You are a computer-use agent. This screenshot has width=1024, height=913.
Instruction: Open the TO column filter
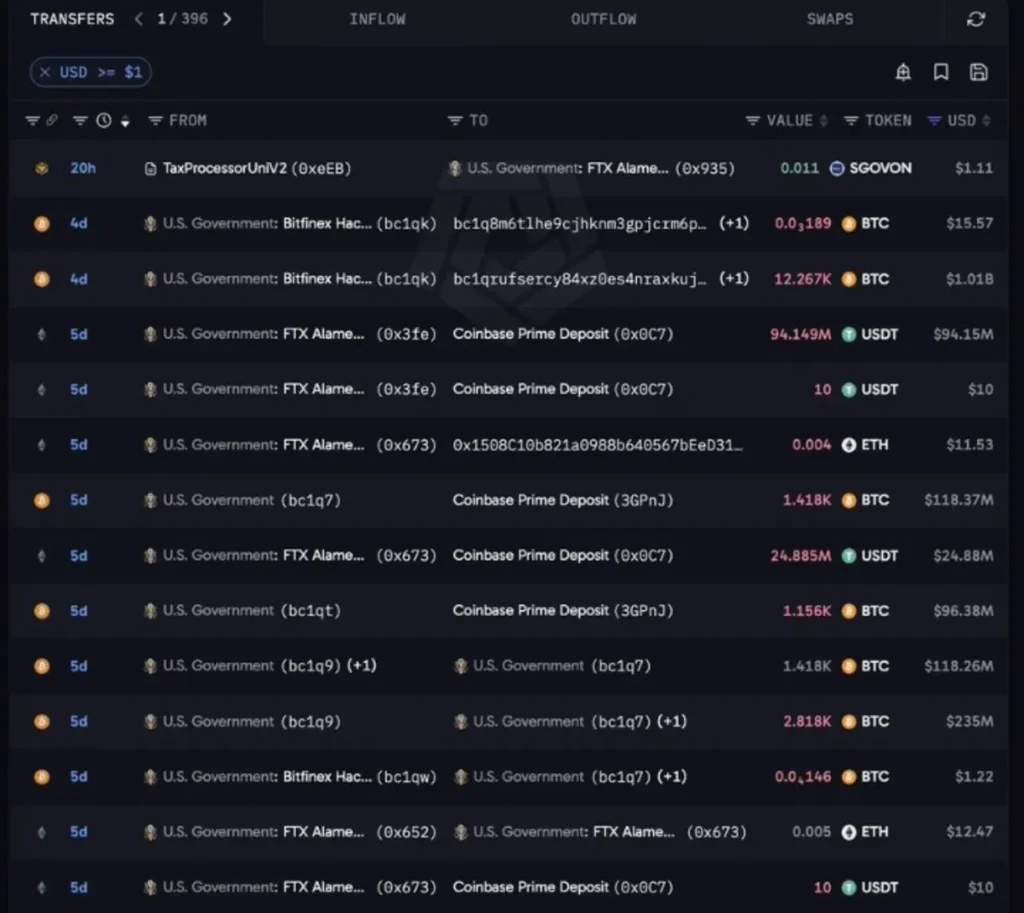(x=455, y=120)
